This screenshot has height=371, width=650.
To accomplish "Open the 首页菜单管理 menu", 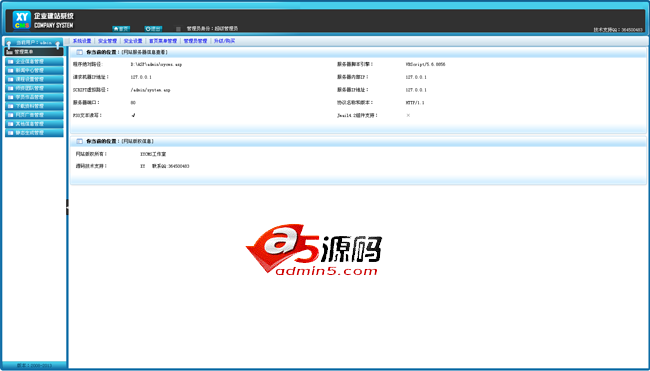I will [163, 41].
